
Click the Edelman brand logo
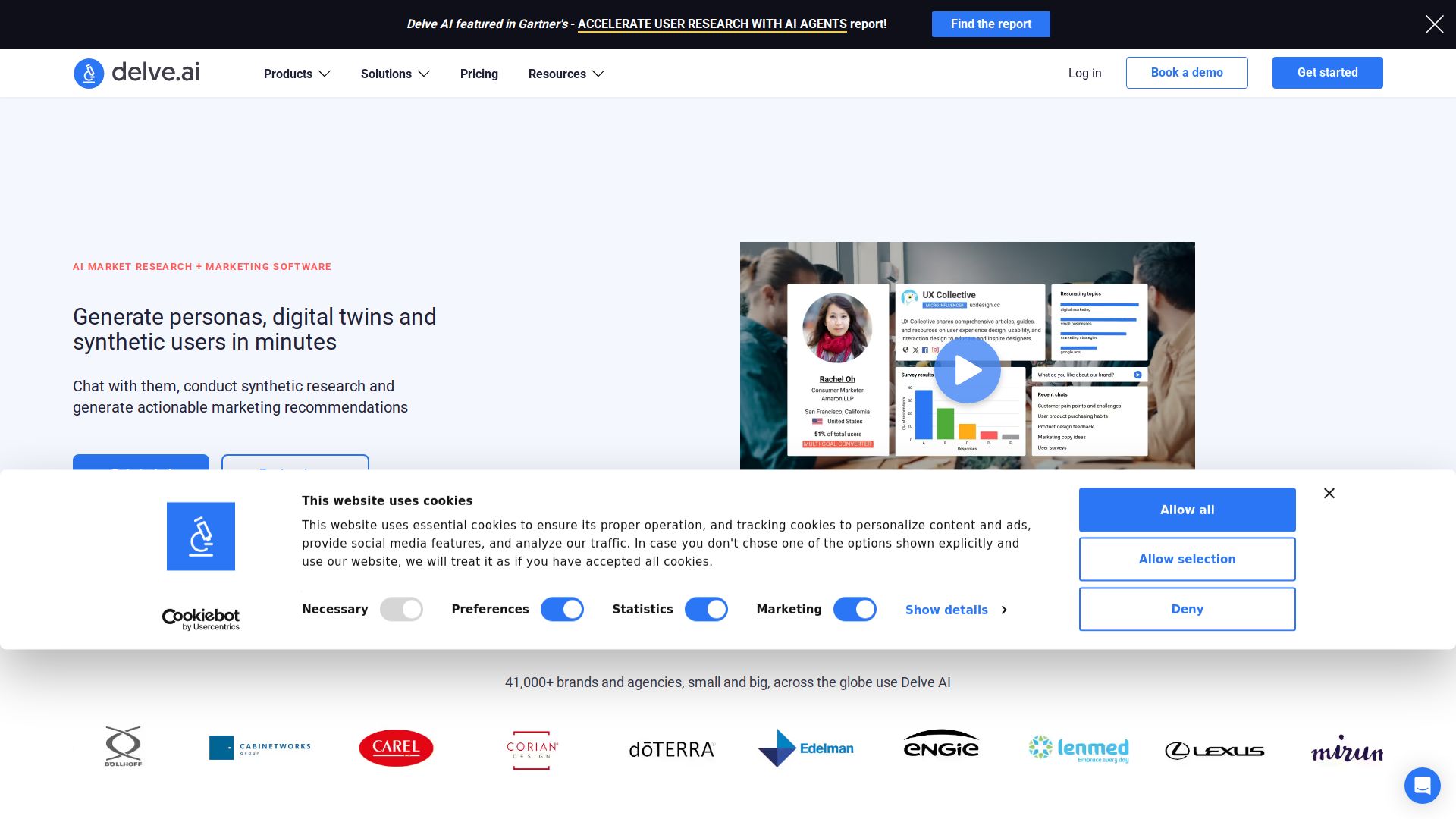coord(805,748)
